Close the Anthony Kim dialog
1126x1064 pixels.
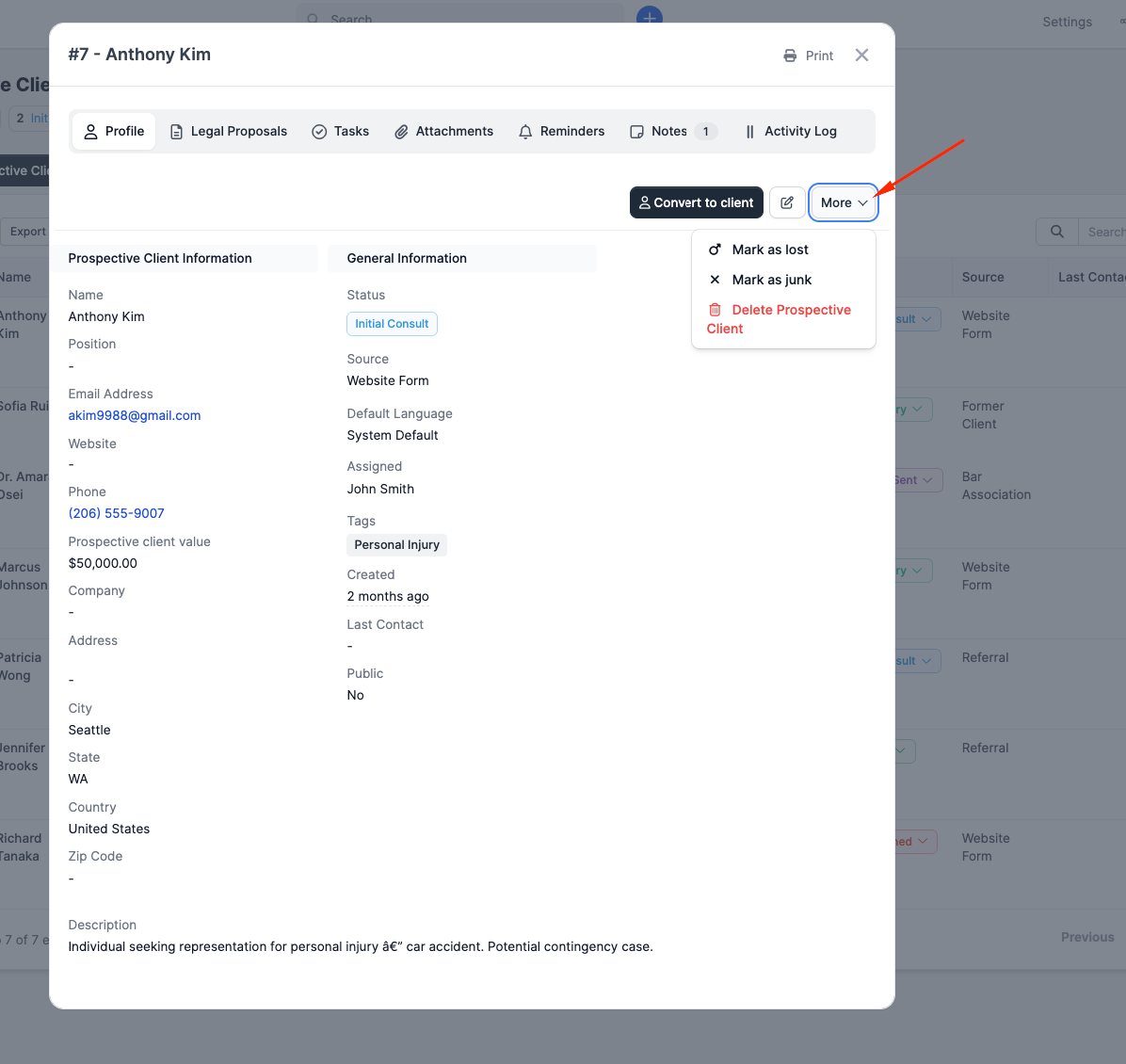pos(861,56)
